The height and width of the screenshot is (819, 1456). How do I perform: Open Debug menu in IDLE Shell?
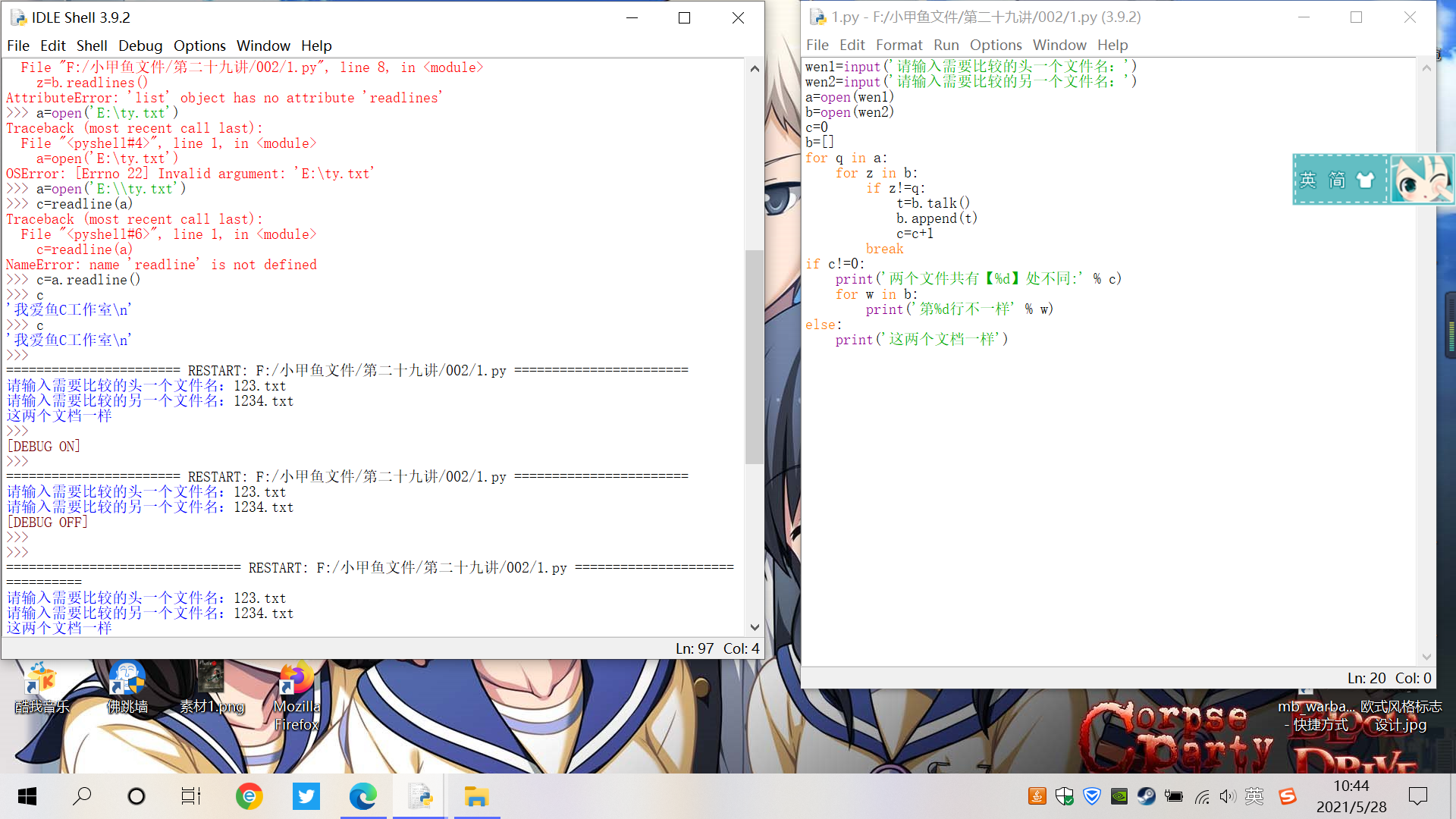pos(140,45)
